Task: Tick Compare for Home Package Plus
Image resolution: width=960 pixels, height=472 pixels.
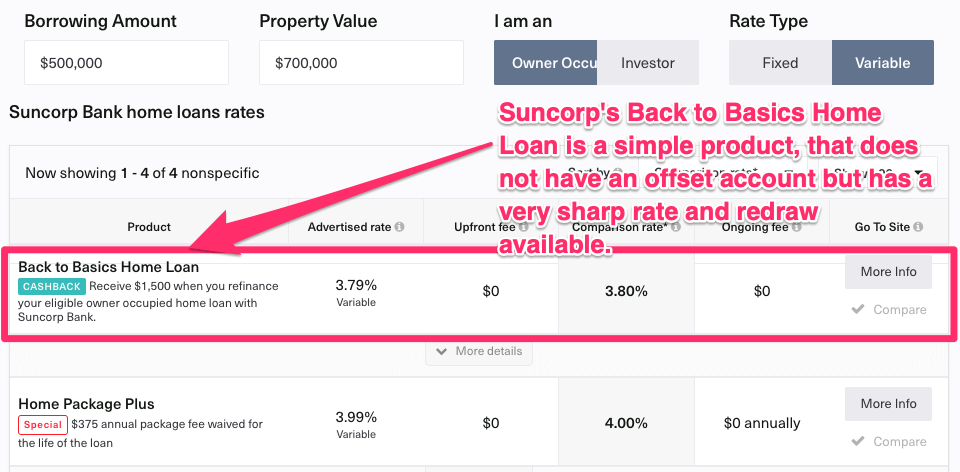Action: coord(889,441)
